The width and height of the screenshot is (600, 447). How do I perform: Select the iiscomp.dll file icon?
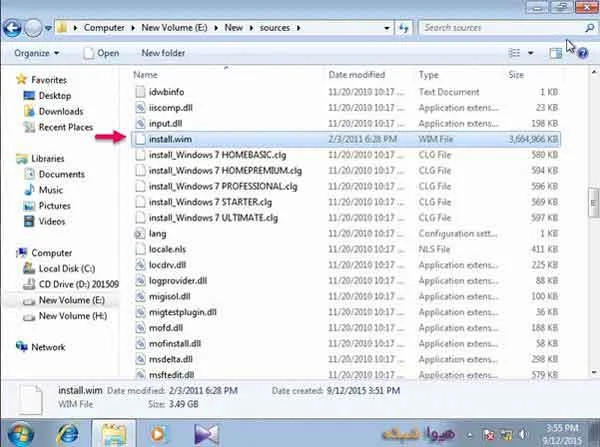[140, 108]
